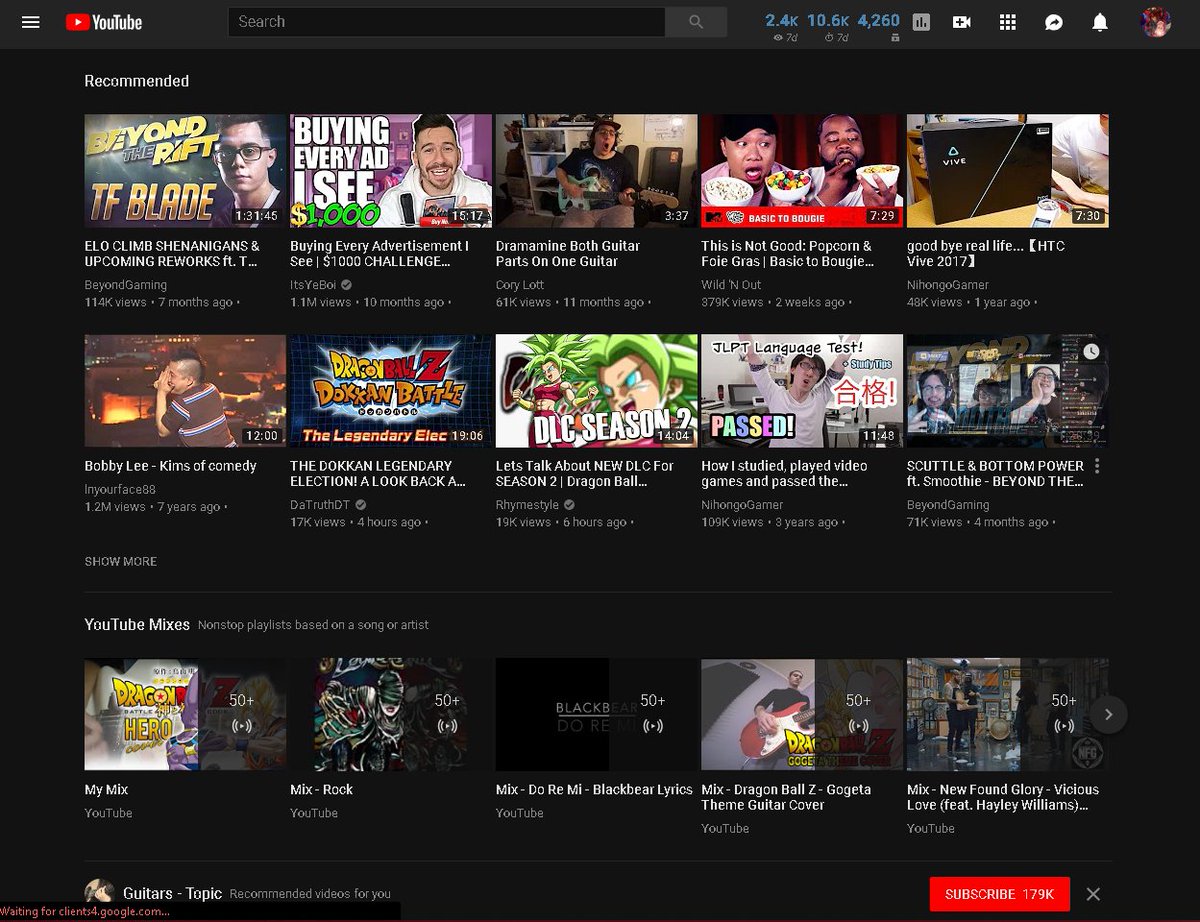Viewport: 1200px width, 922px height.
Task: Open good bye real life HTC Vive title
Action: pyautogui.click(x=986, y=253)
